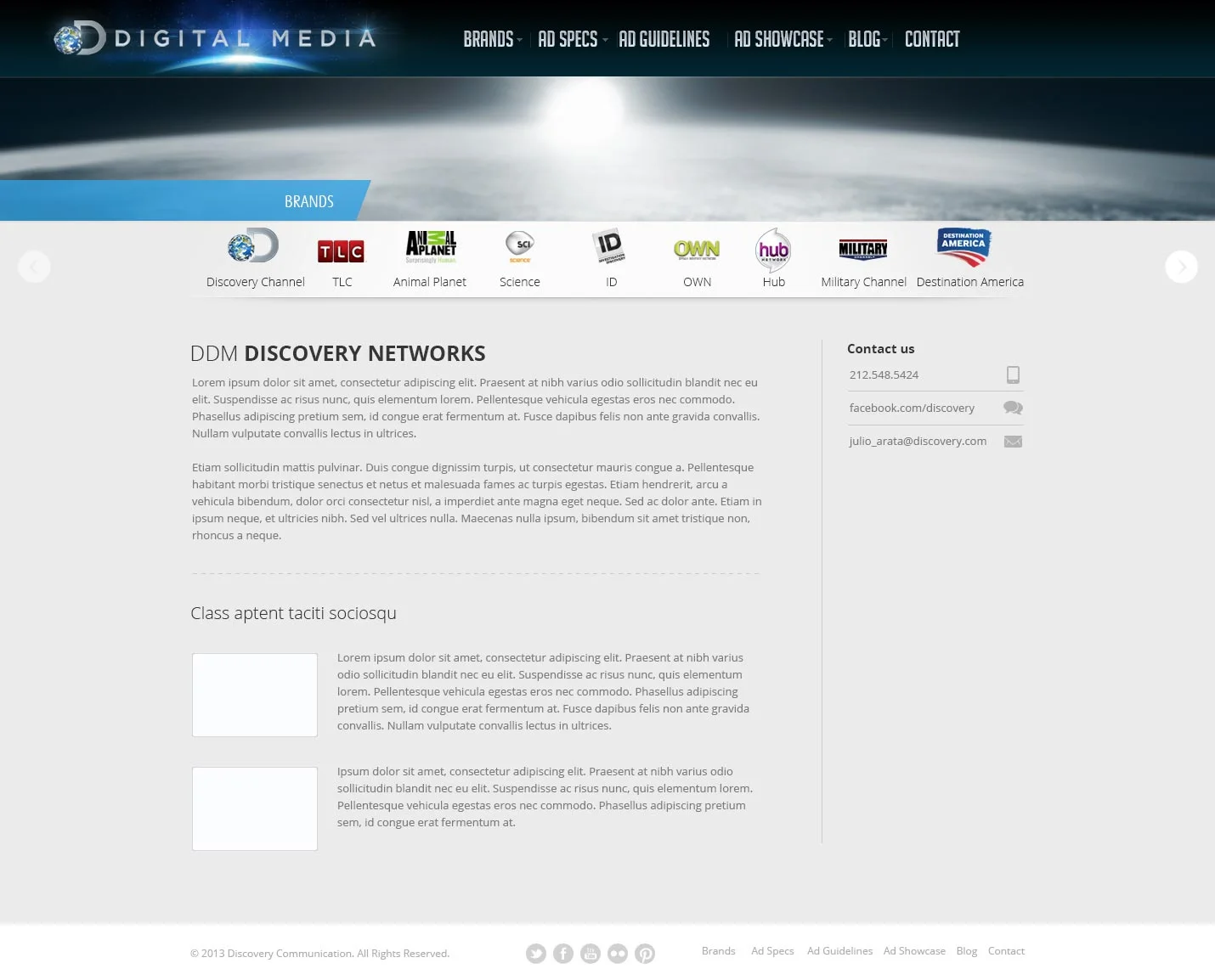
Task: Expand the Brands dropdown arrow in top navigation
Action: coord(519,40)
